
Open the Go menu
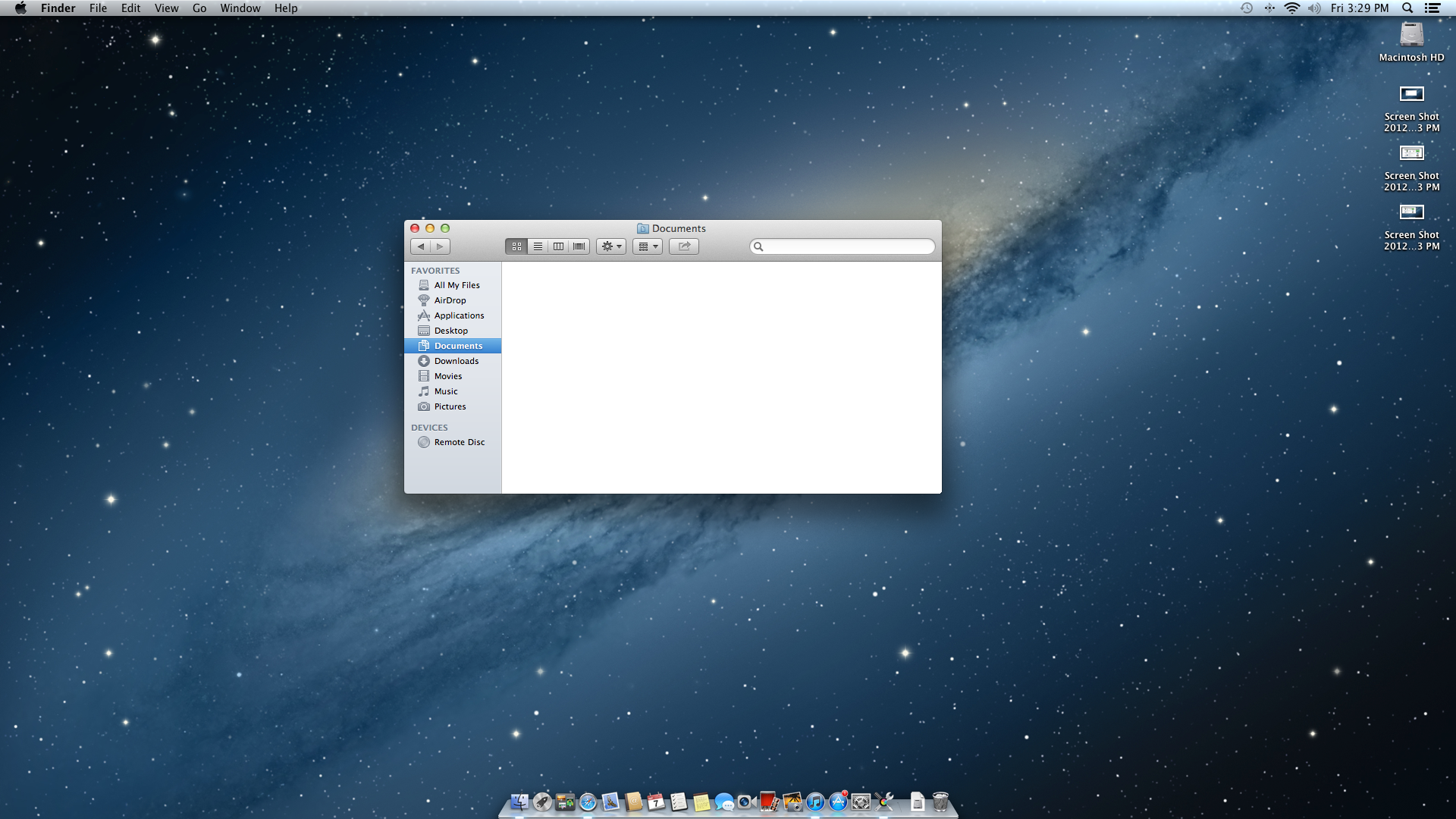(x=199, y=8)
